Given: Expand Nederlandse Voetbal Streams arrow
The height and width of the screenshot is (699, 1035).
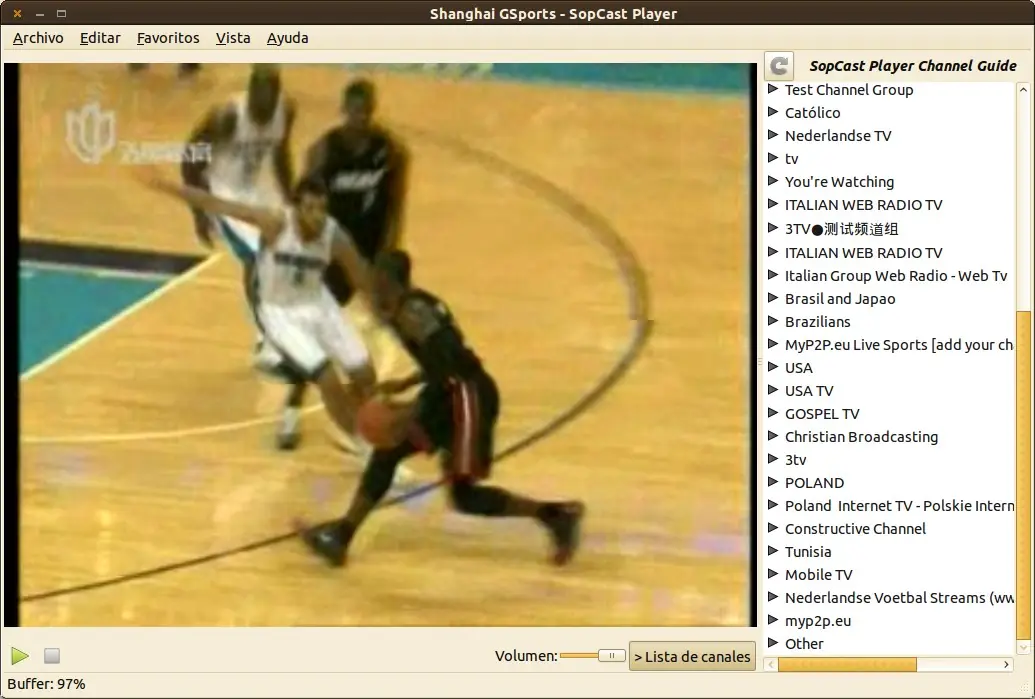Looking at the screenshot, I should tap(773, 597).
